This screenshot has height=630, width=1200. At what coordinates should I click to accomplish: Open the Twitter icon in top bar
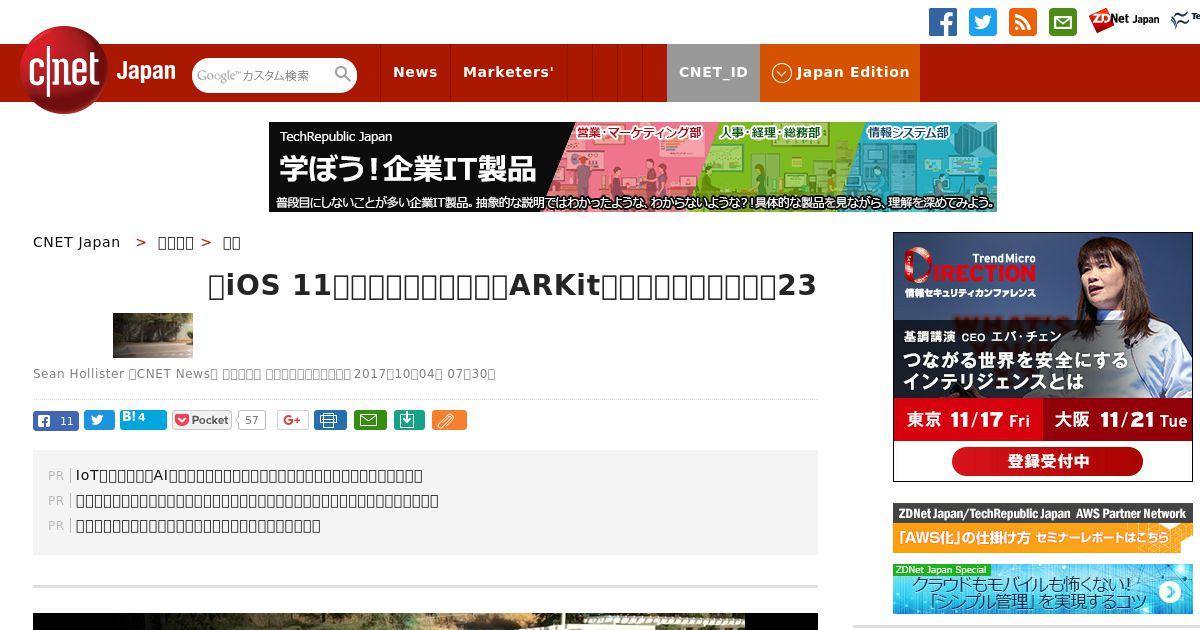983,22
